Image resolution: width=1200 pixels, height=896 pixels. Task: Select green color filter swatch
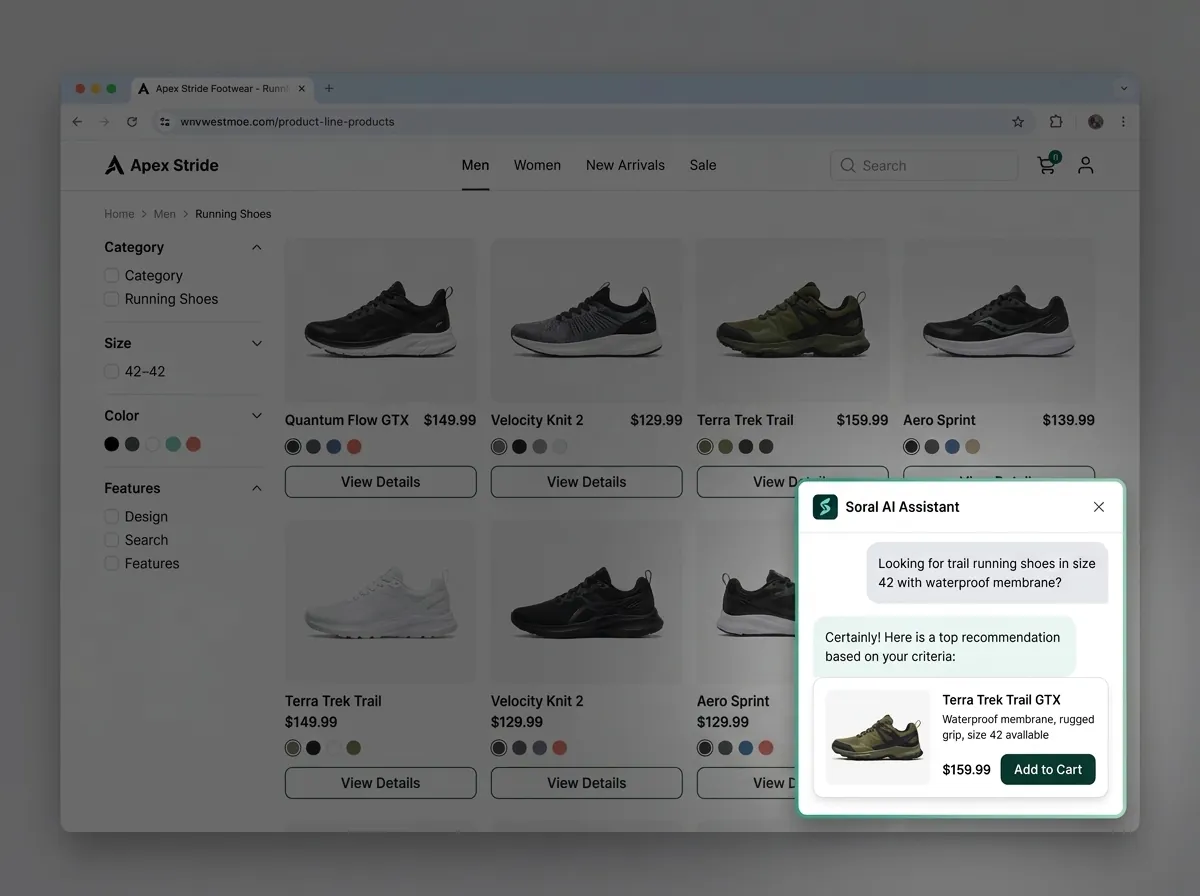pos(173,444)
